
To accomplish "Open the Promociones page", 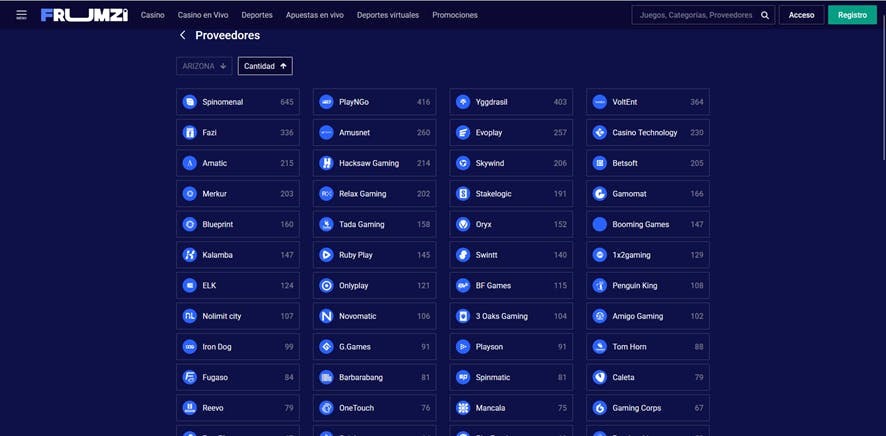I will 455,15.
